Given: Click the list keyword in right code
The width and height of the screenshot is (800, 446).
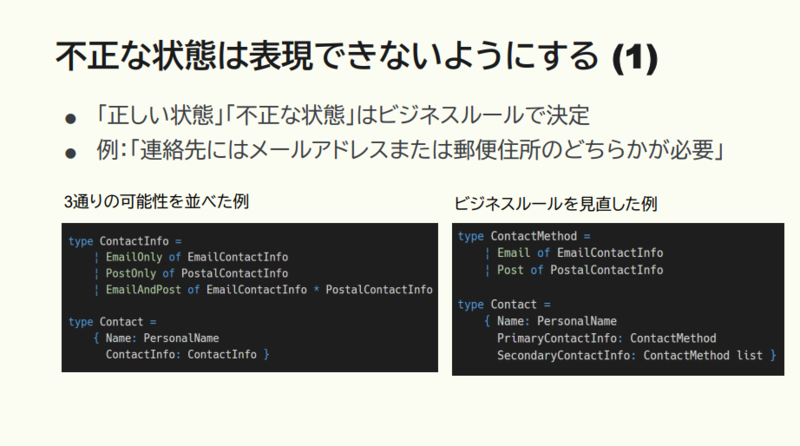Looking at the screenshot, I should coord(749,356).
